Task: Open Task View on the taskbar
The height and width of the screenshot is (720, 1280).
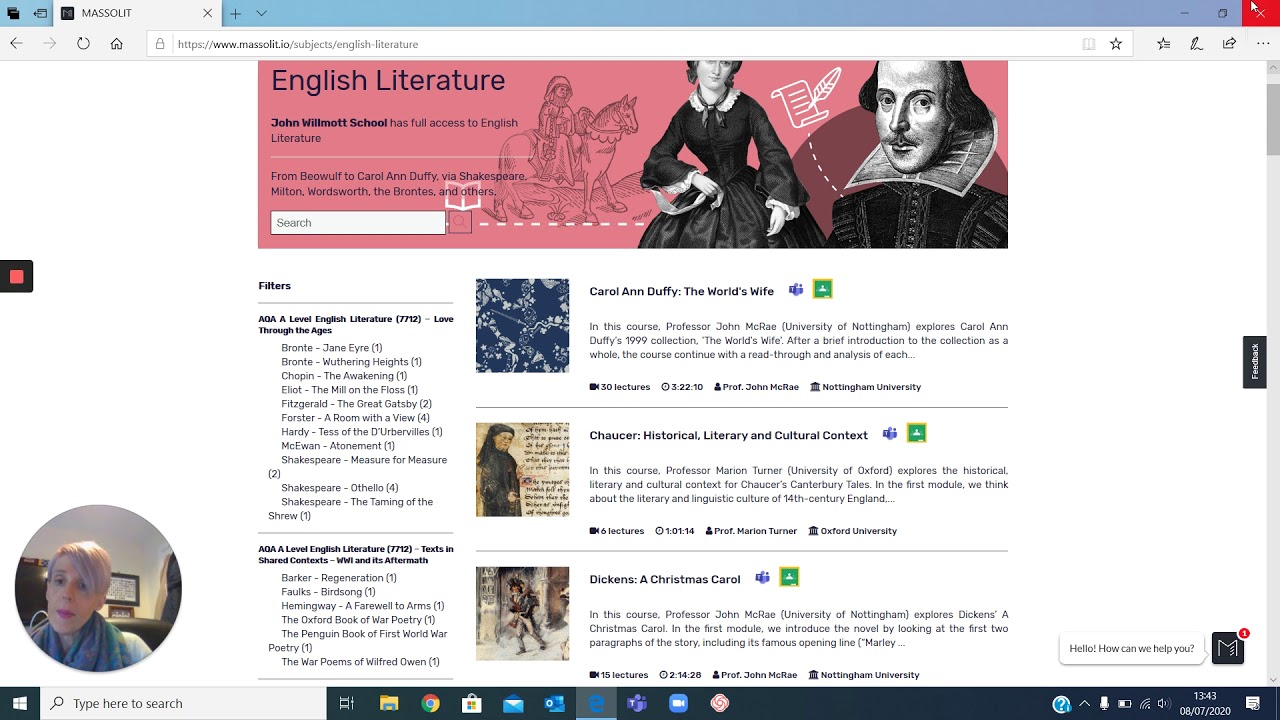Action: 347,703
